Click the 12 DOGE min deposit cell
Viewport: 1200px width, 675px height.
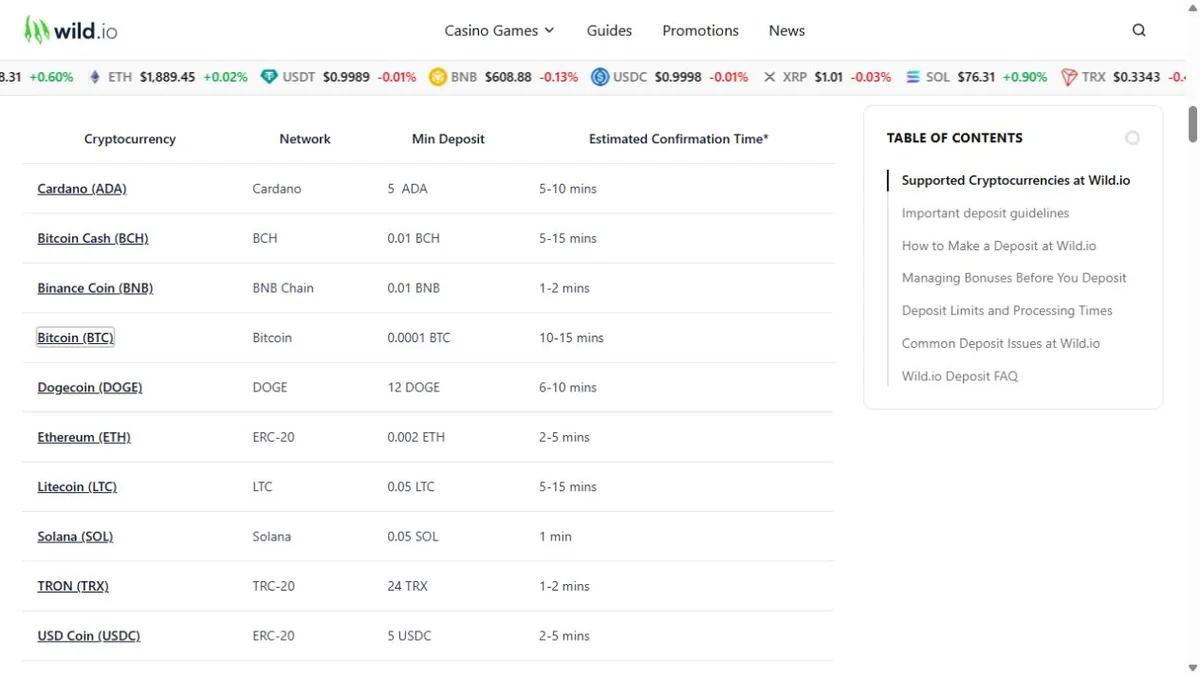point(413,387)
